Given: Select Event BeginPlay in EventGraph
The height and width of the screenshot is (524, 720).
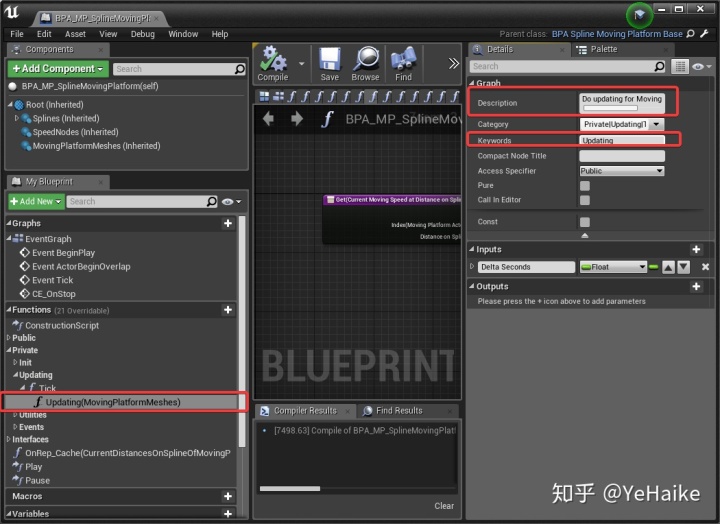Looking at the screenshot, I should coord(63,253).
